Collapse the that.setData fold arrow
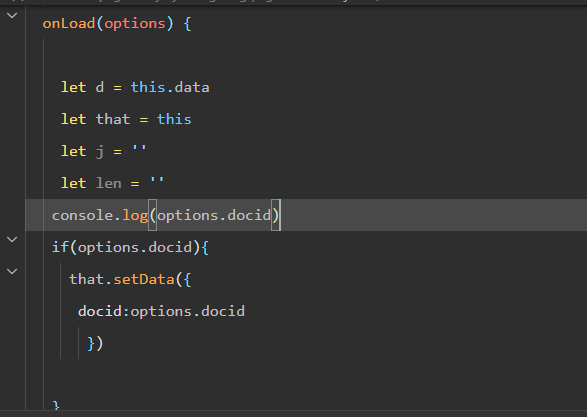This screenshot has height=417, width=587. click(12, 272)
